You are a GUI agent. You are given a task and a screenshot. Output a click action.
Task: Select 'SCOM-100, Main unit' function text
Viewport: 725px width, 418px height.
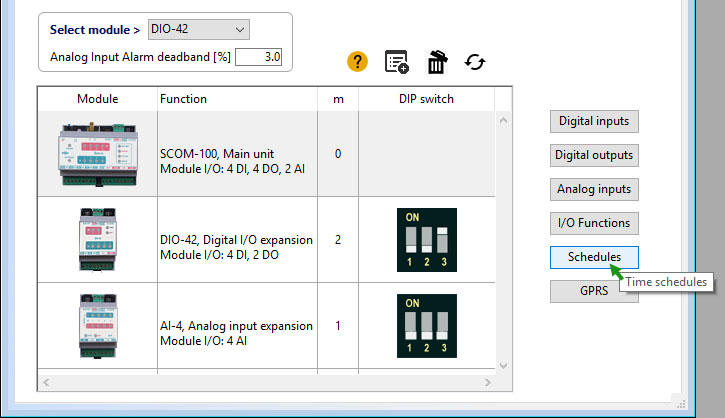pos(217,154)
